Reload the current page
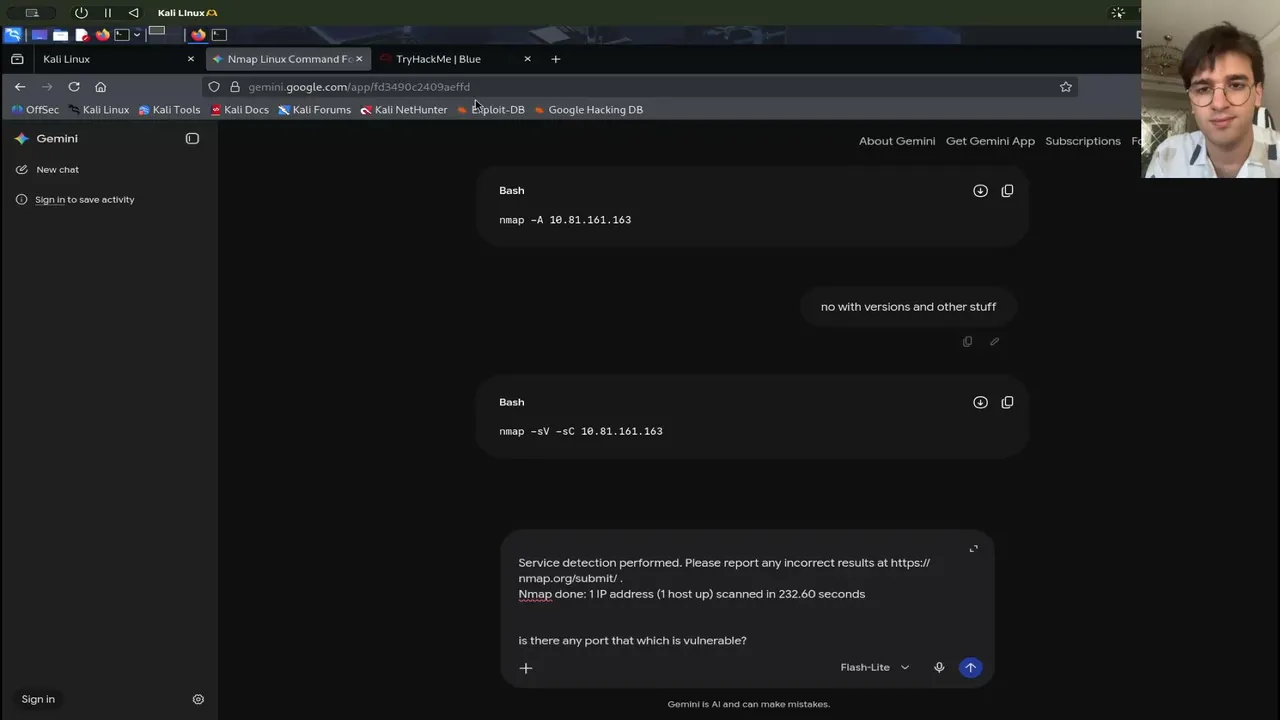The height and width of the screenshot is (720, 1280). click(74, 87)
